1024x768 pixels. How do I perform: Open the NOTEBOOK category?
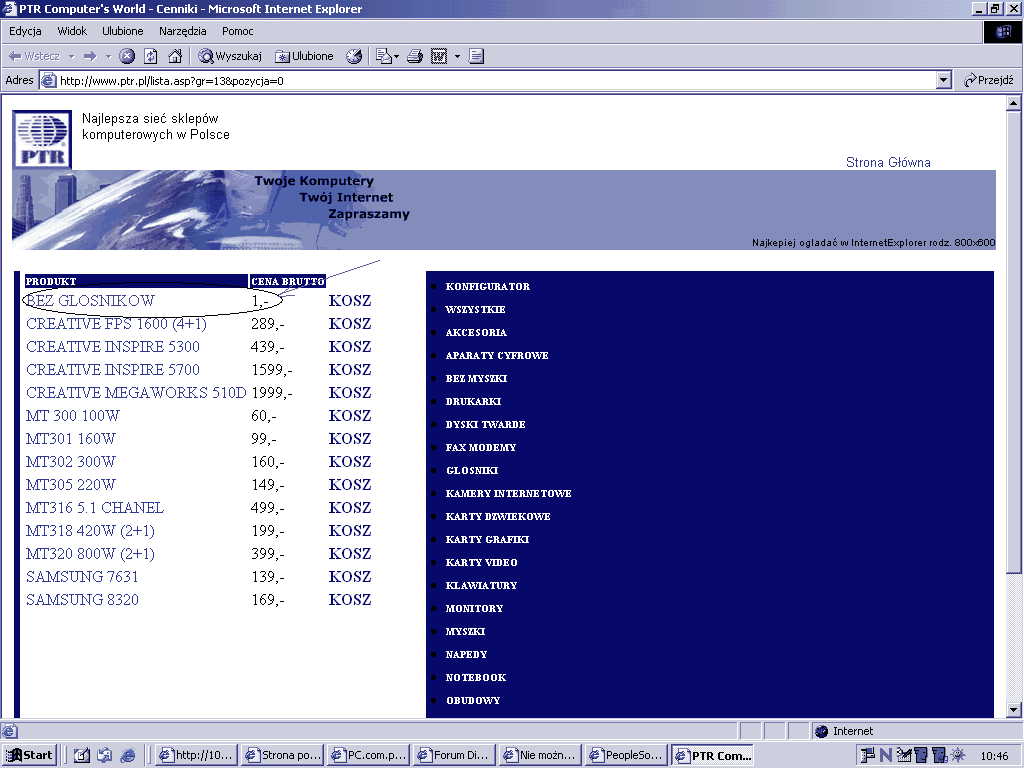pyautogui.click(x=475, y=677)
